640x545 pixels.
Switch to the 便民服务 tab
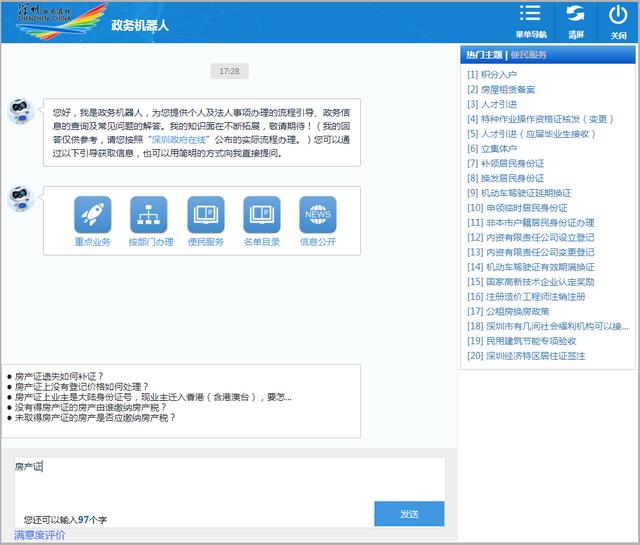pos(529,55)
